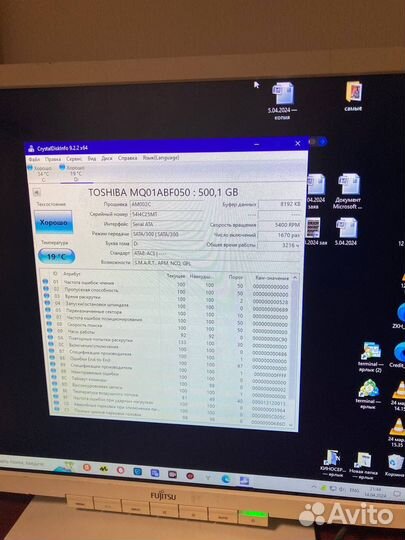The height and width of the screenshot is (540, 405).
Task: Click the volume speaker tray icon
Action: [342, 489]
